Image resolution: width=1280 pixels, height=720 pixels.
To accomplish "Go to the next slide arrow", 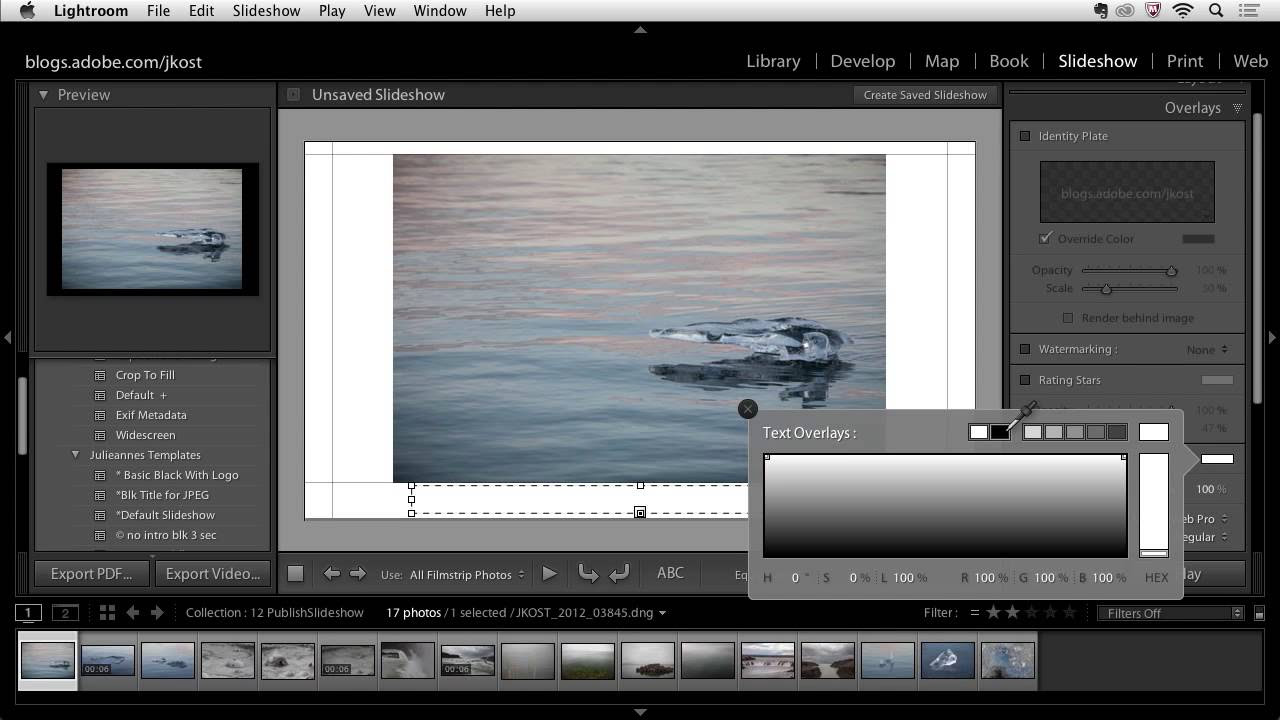I will [357, 574].
